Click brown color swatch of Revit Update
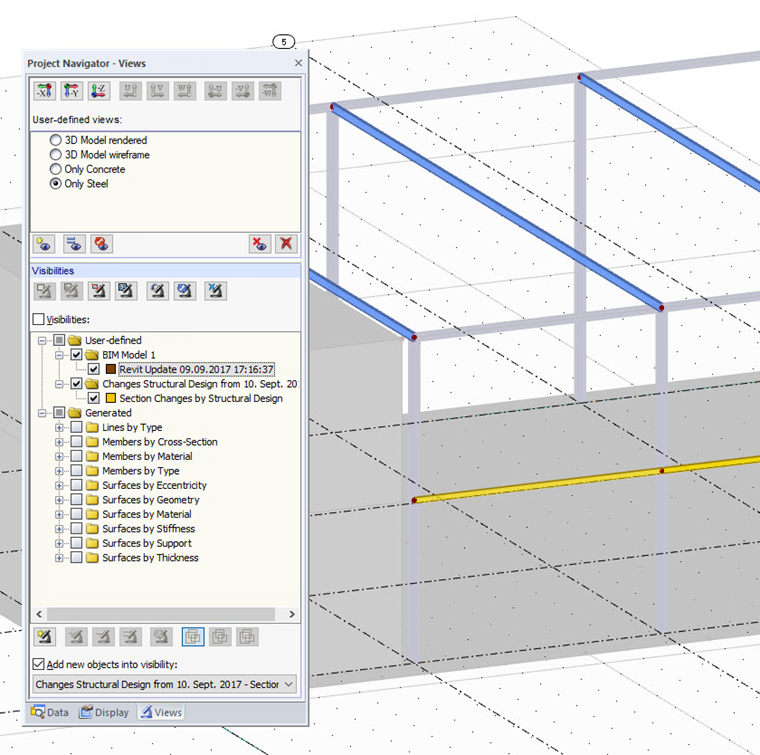The height and width of the screenshot is (755, 760). [111, 369]
